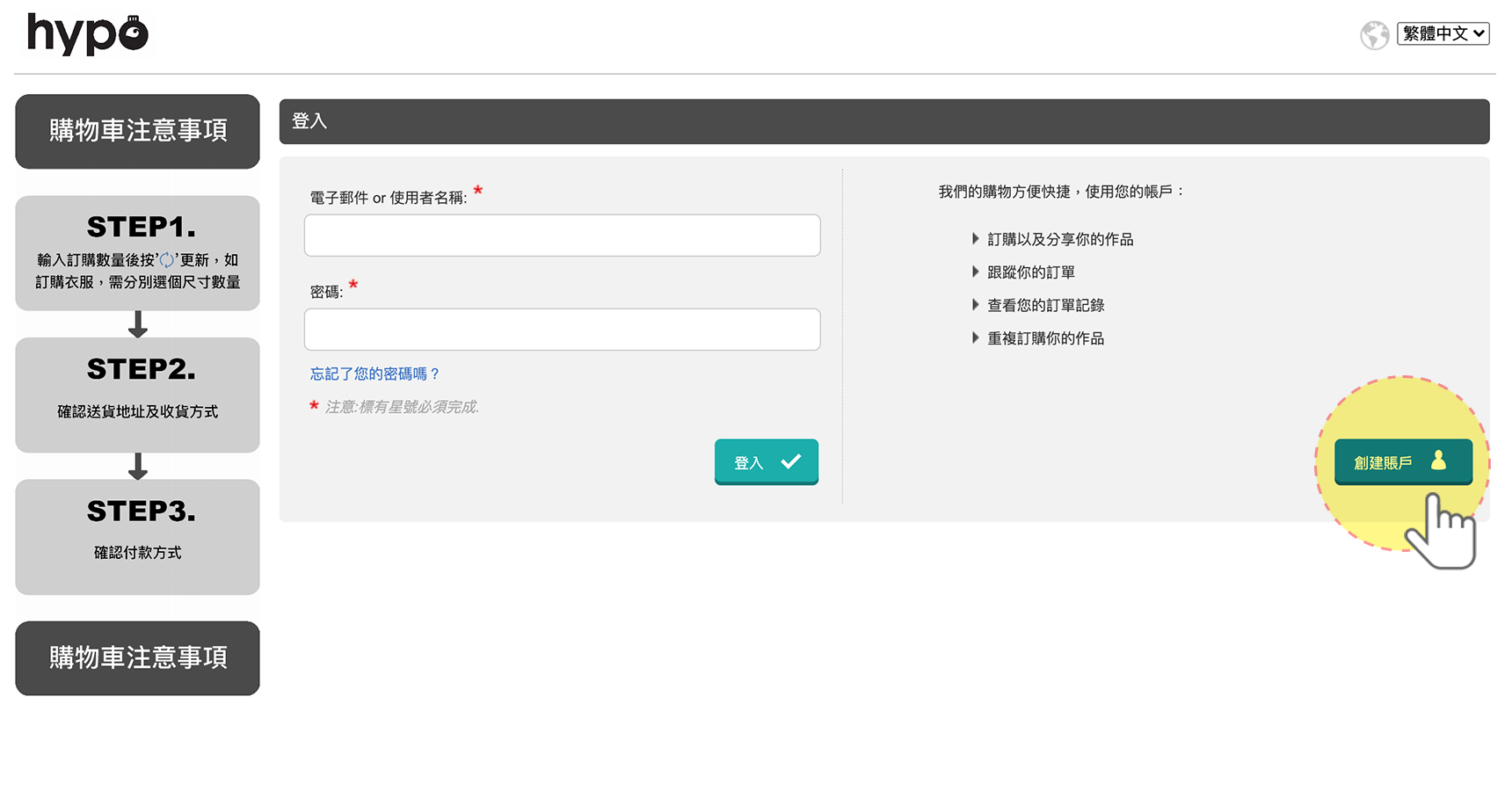Click the hypo logo
Image resolution: width=1512 pixels, height=791 pixels.
[88, 34]
